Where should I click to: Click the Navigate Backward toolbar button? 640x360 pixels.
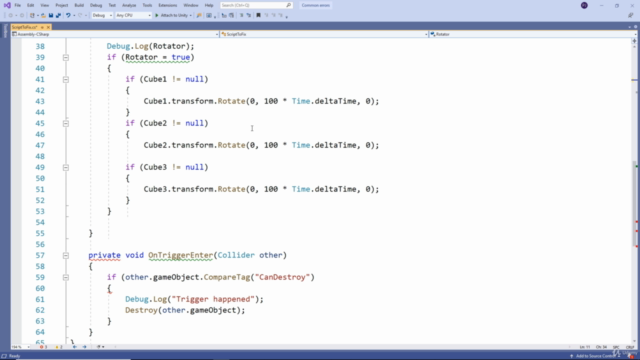(11, 16)
